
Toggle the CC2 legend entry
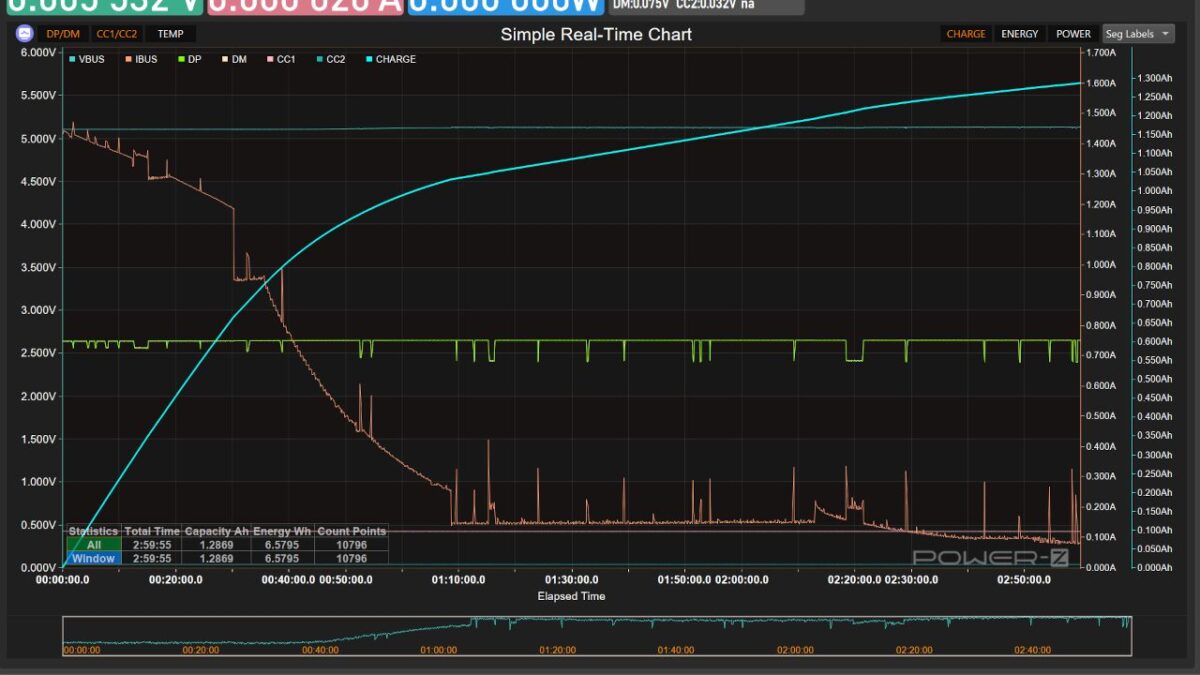[x=330, y=59]
